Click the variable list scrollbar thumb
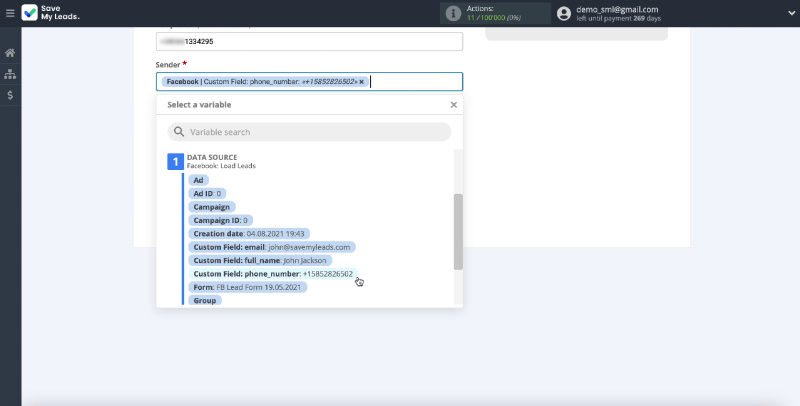This screenshot has height=406, width=800. [x=458, y=232]
